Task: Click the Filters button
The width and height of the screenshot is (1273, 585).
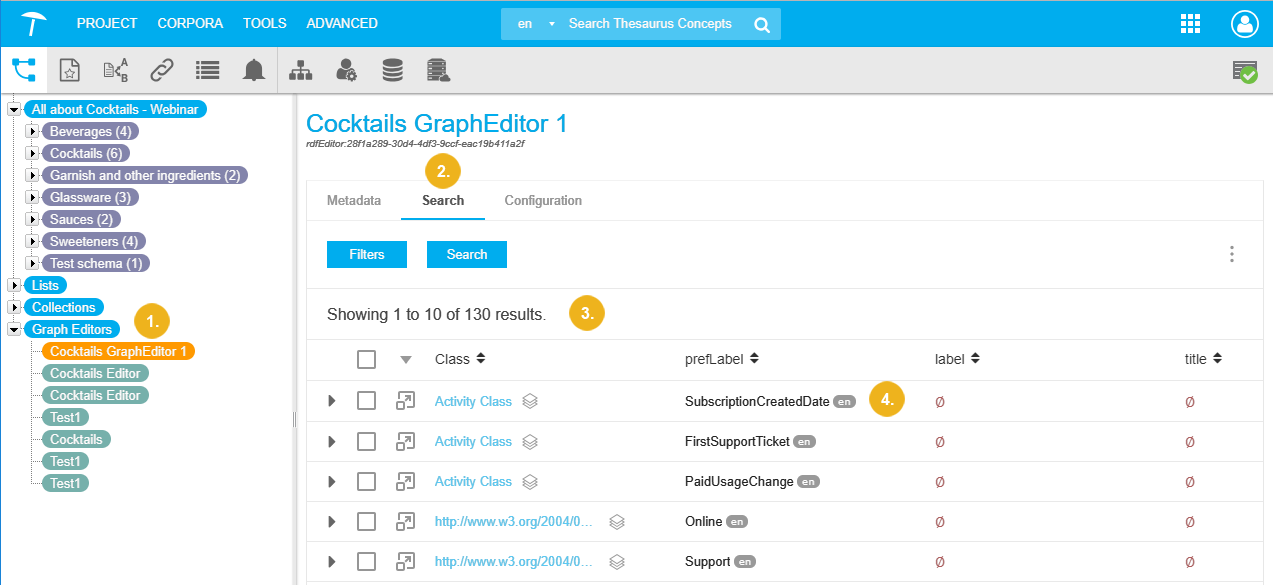Action: (367, 254)
